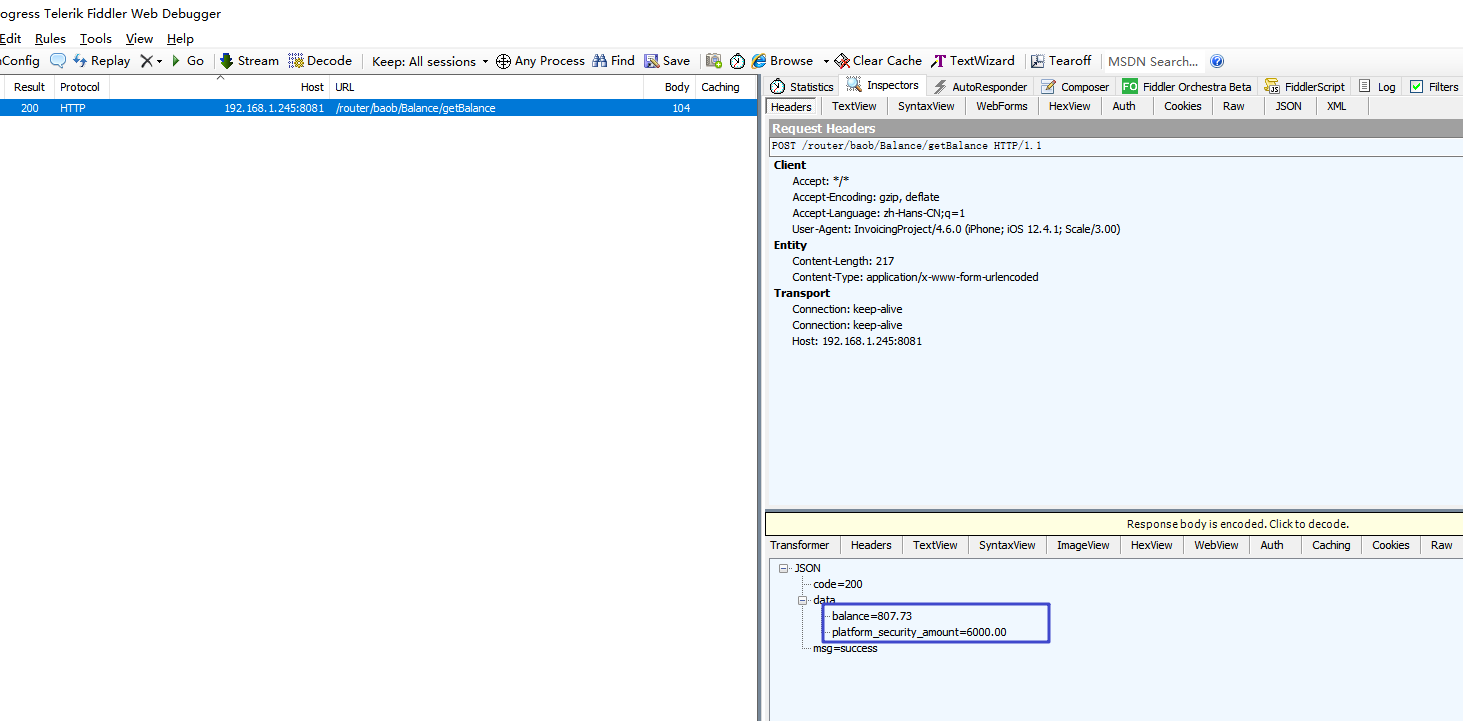Select the response WebView tab
This screenshot has width=1463, height=721.
pyautogui.click(x=1216, y=545)
